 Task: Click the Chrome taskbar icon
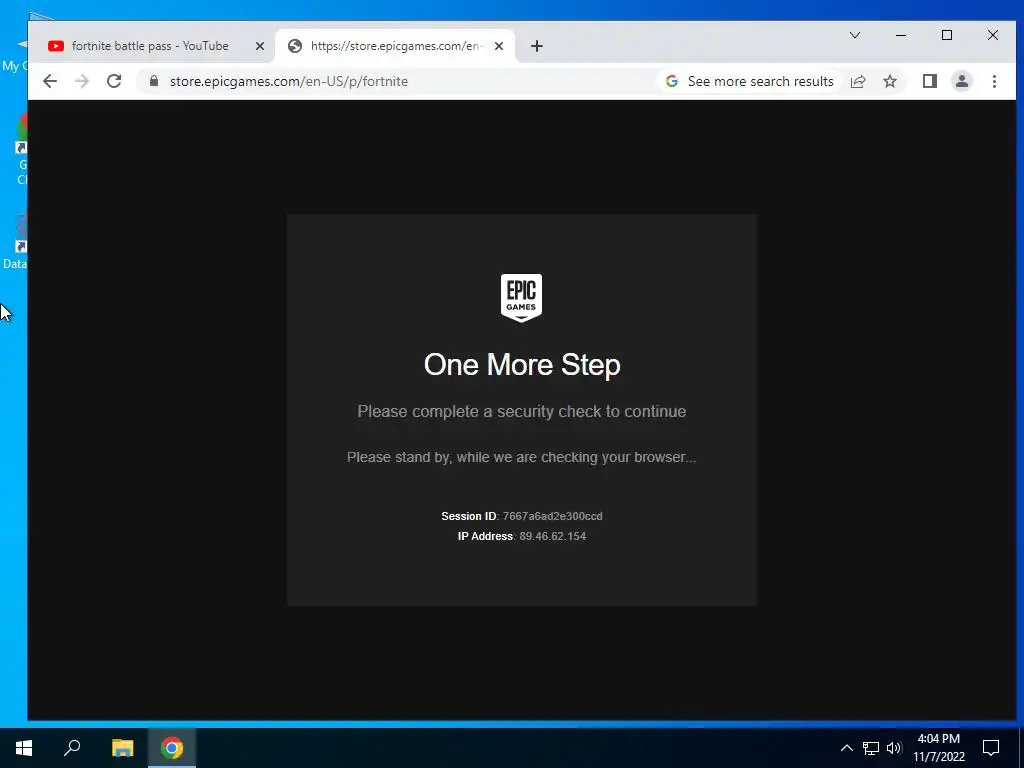pyautogui.click(x=172, y=748)
